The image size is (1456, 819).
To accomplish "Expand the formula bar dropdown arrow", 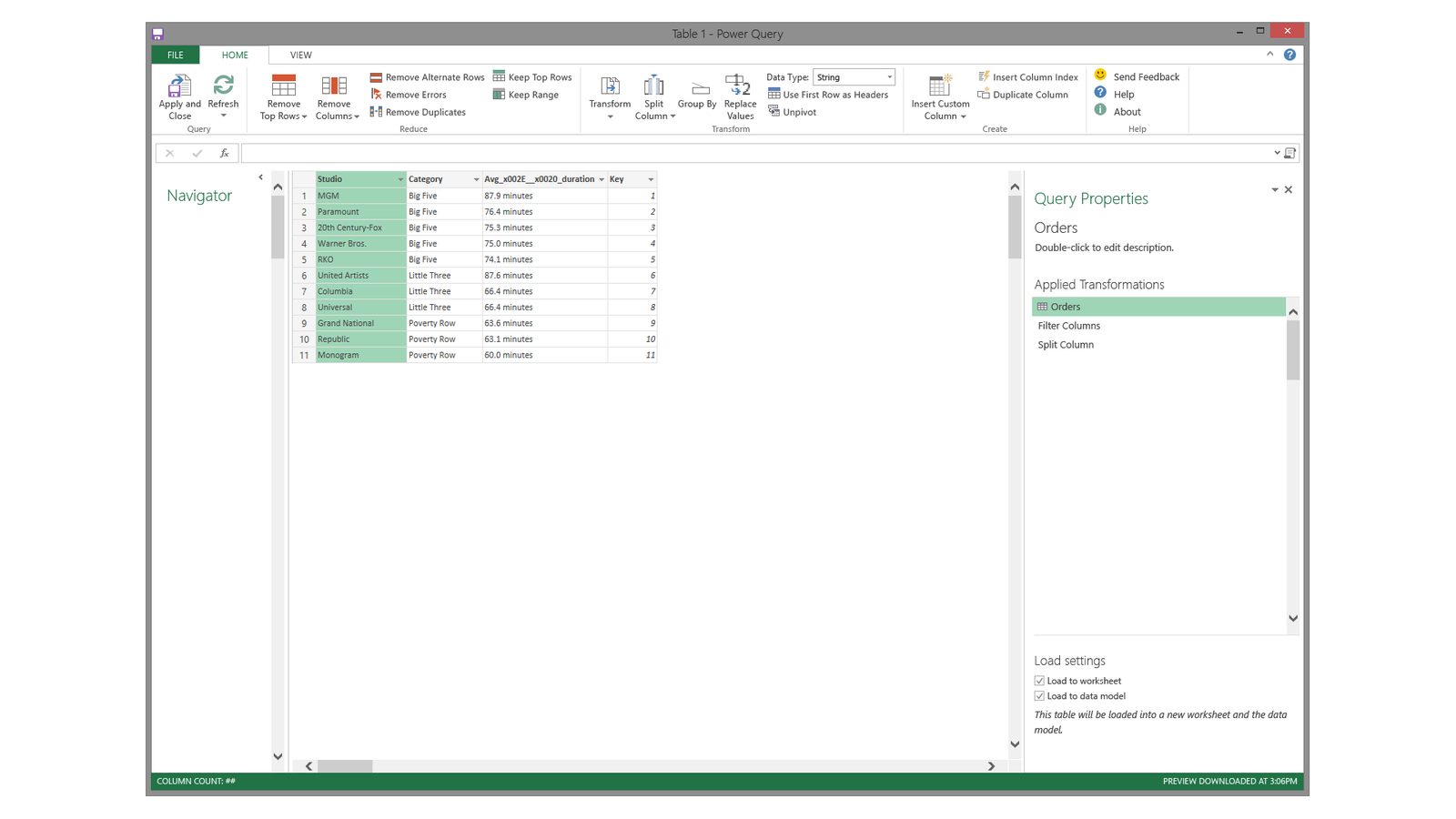I will point(1277,153).
